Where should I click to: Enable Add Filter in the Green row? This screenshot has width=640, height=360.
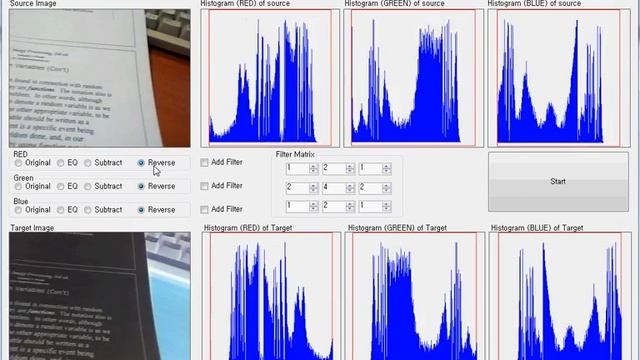222,186
